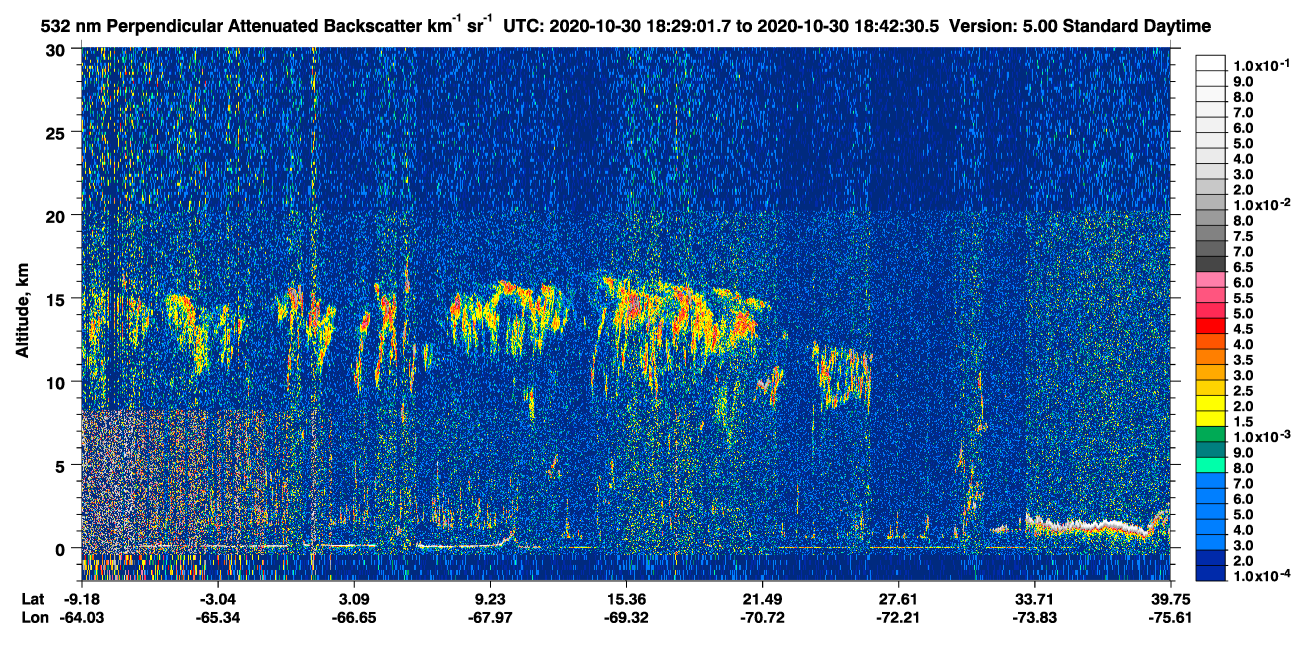
Task: Select longitude value -69.32
Action: (x=626, y=617)
